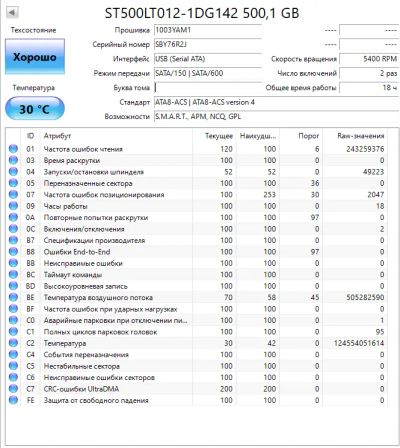Click the total work time field 18 ч

369,88
